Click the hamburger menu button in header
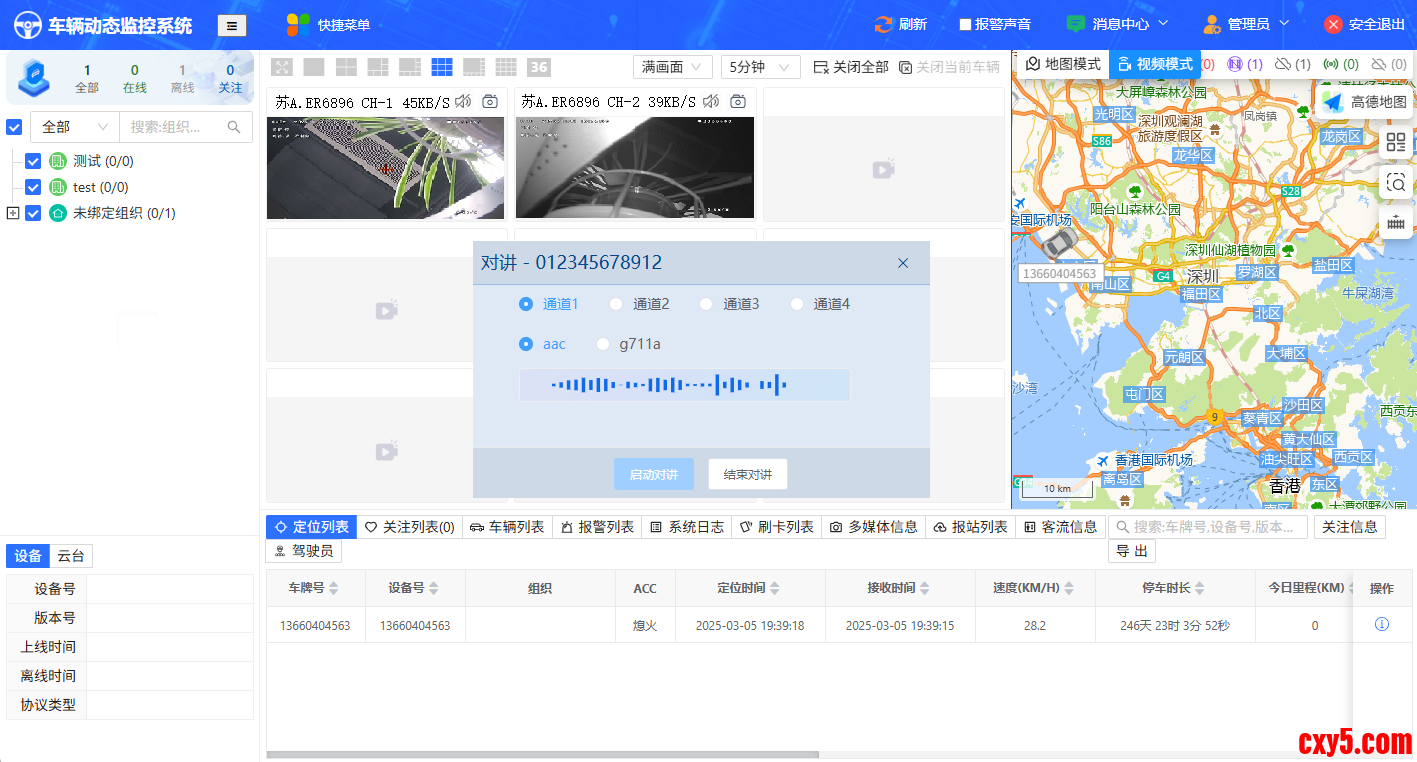Image resolution: width=1417 pixels, height=762 pixels. click(232, 26)
